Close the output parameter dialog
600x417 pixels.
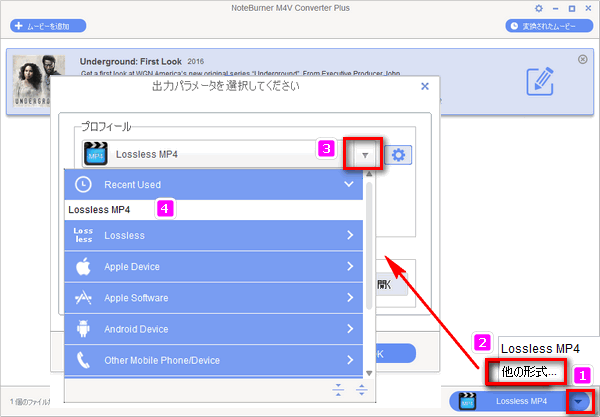(425, 86)
